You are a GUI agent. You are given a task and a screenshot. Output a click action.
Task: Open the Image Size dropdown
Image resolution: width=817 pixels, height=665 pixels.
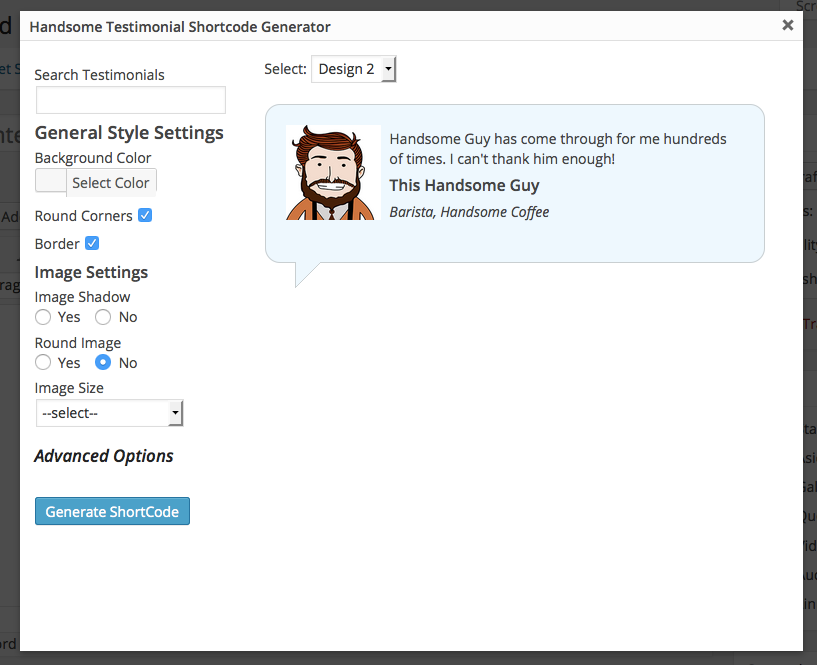click(x=109, y=413)
